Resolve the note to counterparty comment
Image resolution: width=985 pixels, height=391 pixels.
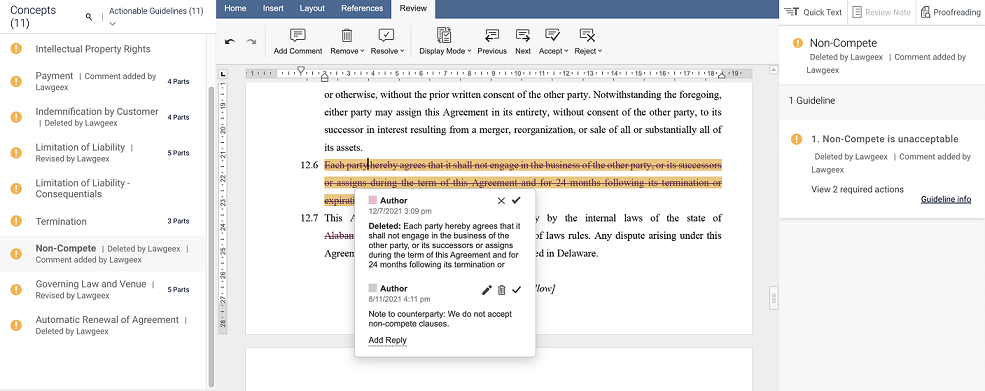click(516, 290)
